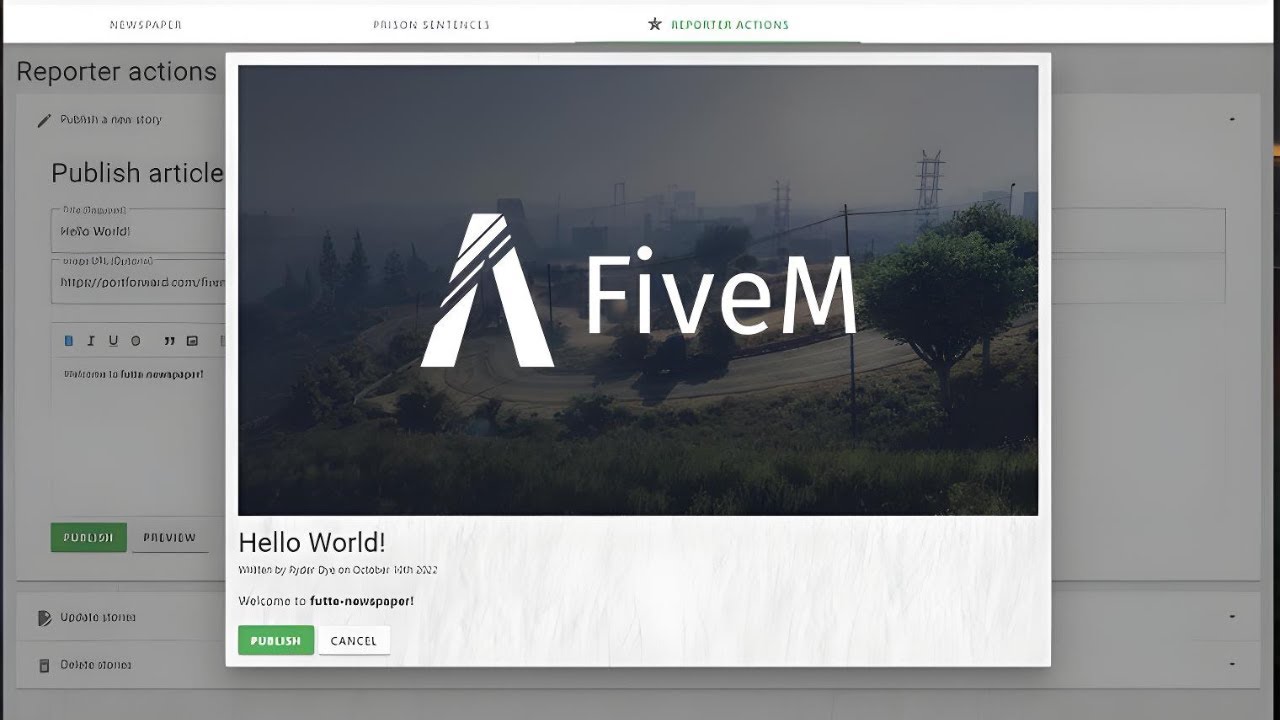1280x720 pixels.
Task: Insert a blockquote using the quote icon
Action: [x=170, y=341]
